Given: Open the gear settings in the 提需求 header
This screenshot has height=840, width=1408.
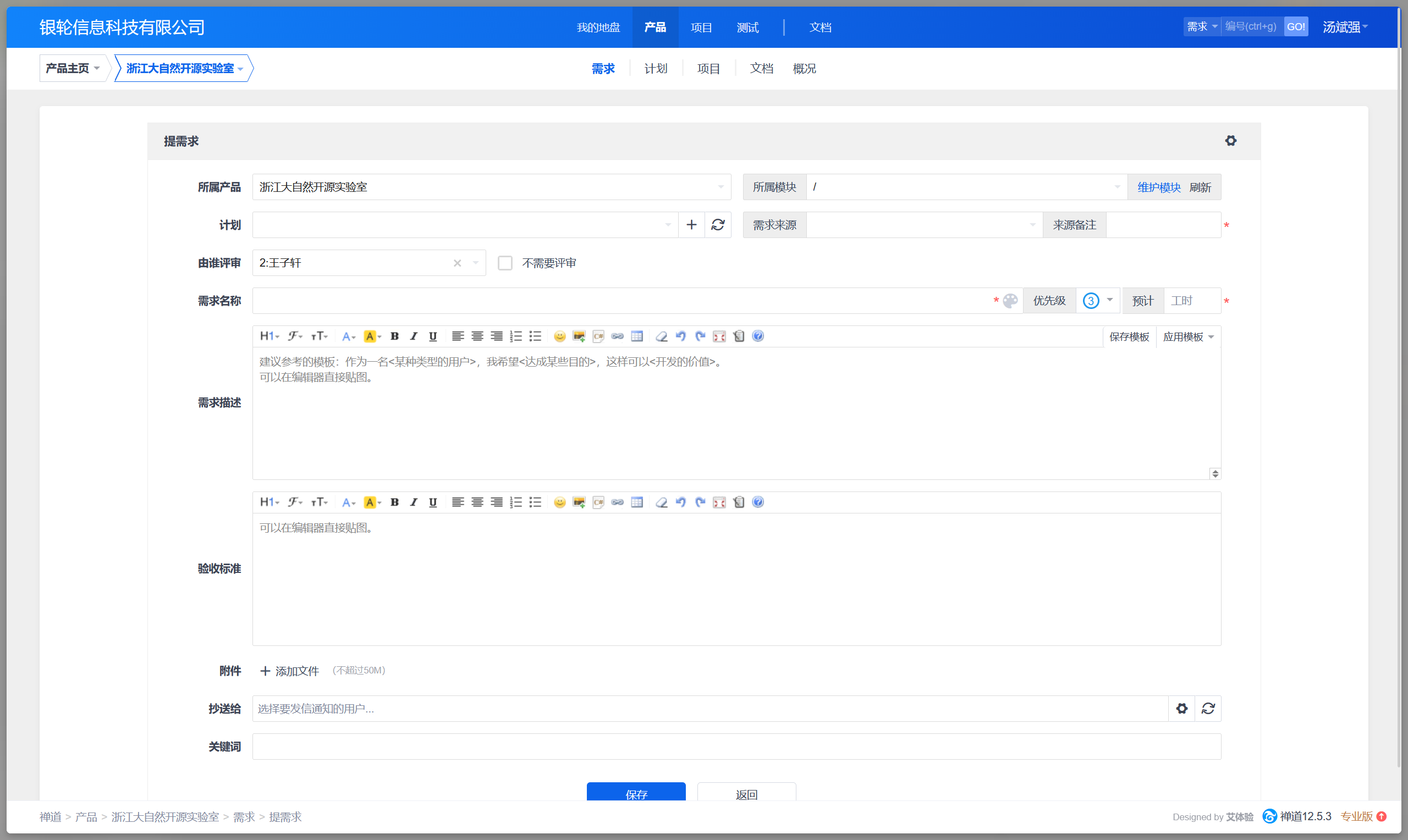Looking at the screenshot, I should pyautogui.click(x=1230, y=141).
